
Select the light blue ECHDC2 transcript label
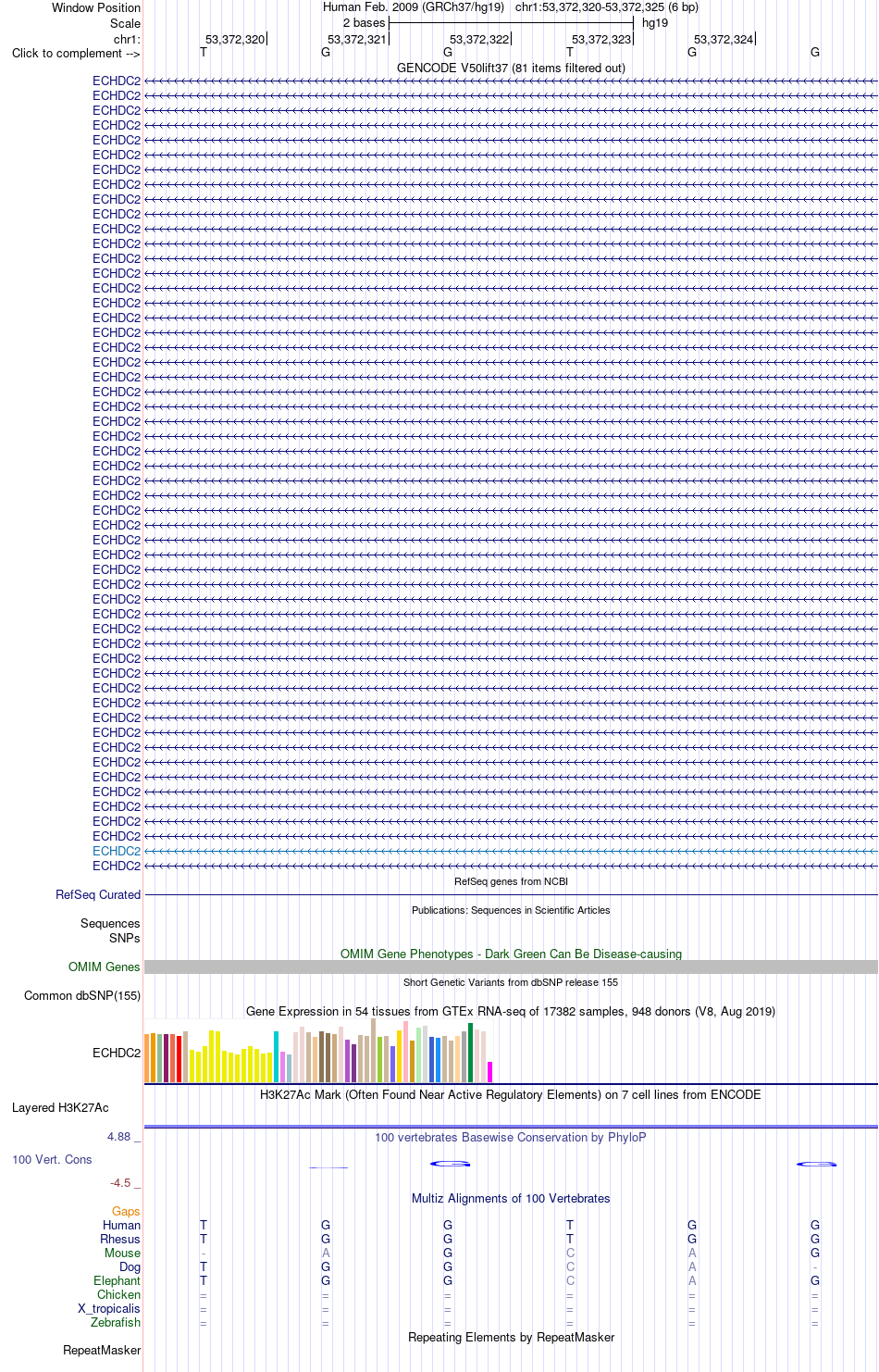[117, 852]
